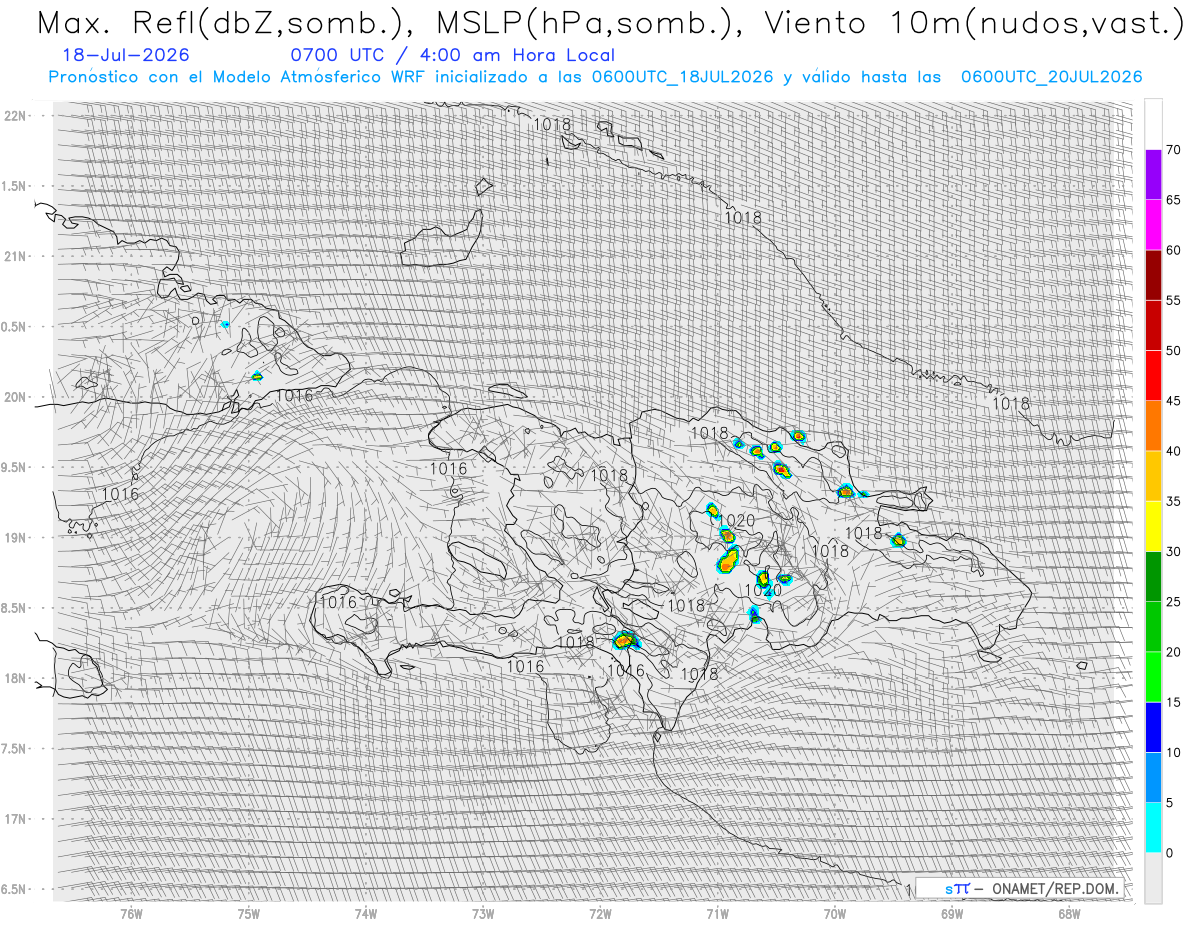Click the '10' value on the colorbar
1200x927 pixels.
tap(1173, 752)
